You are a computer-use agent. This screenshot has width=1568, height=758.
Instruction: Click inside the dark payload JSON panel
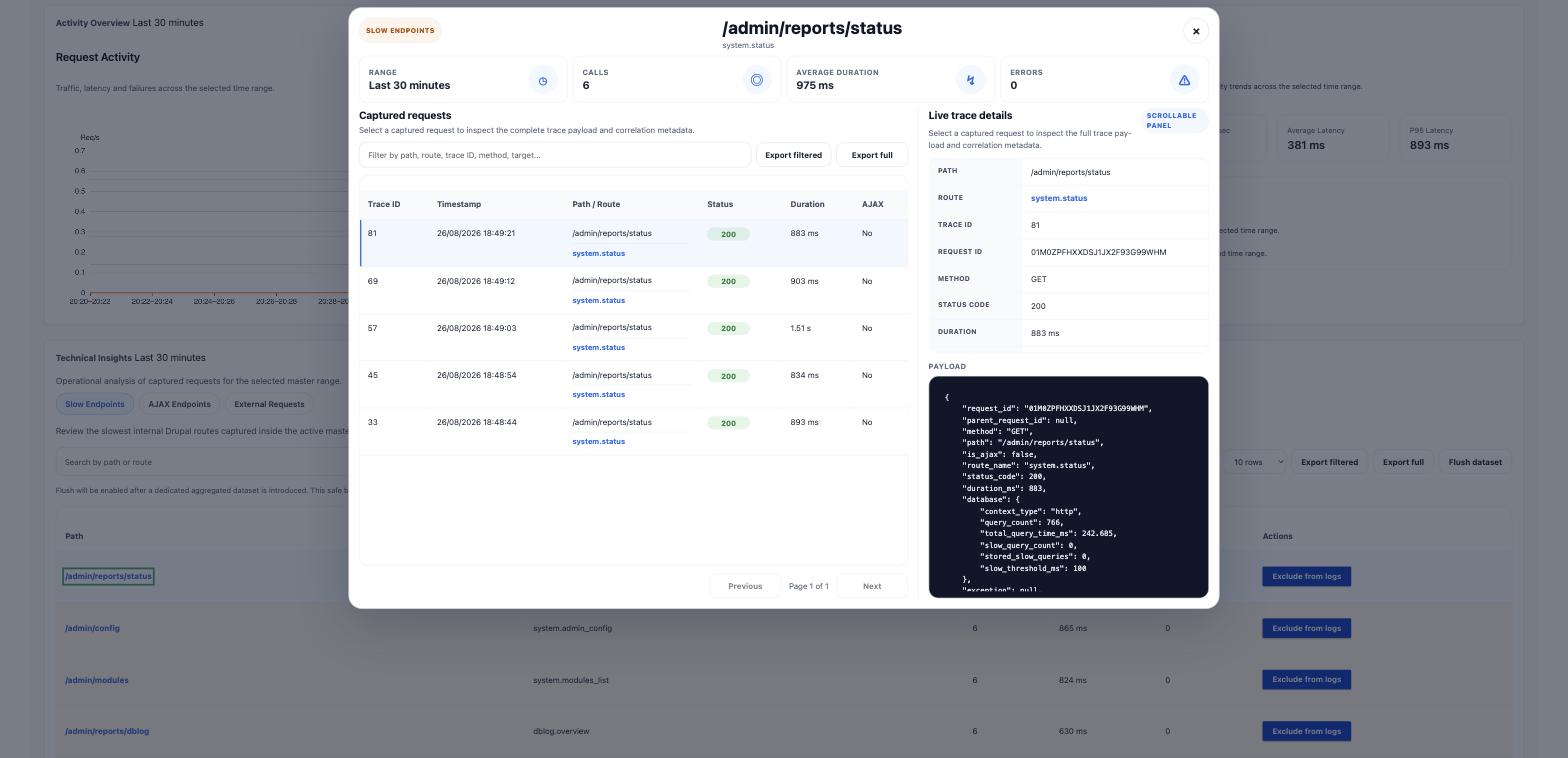1068,487
